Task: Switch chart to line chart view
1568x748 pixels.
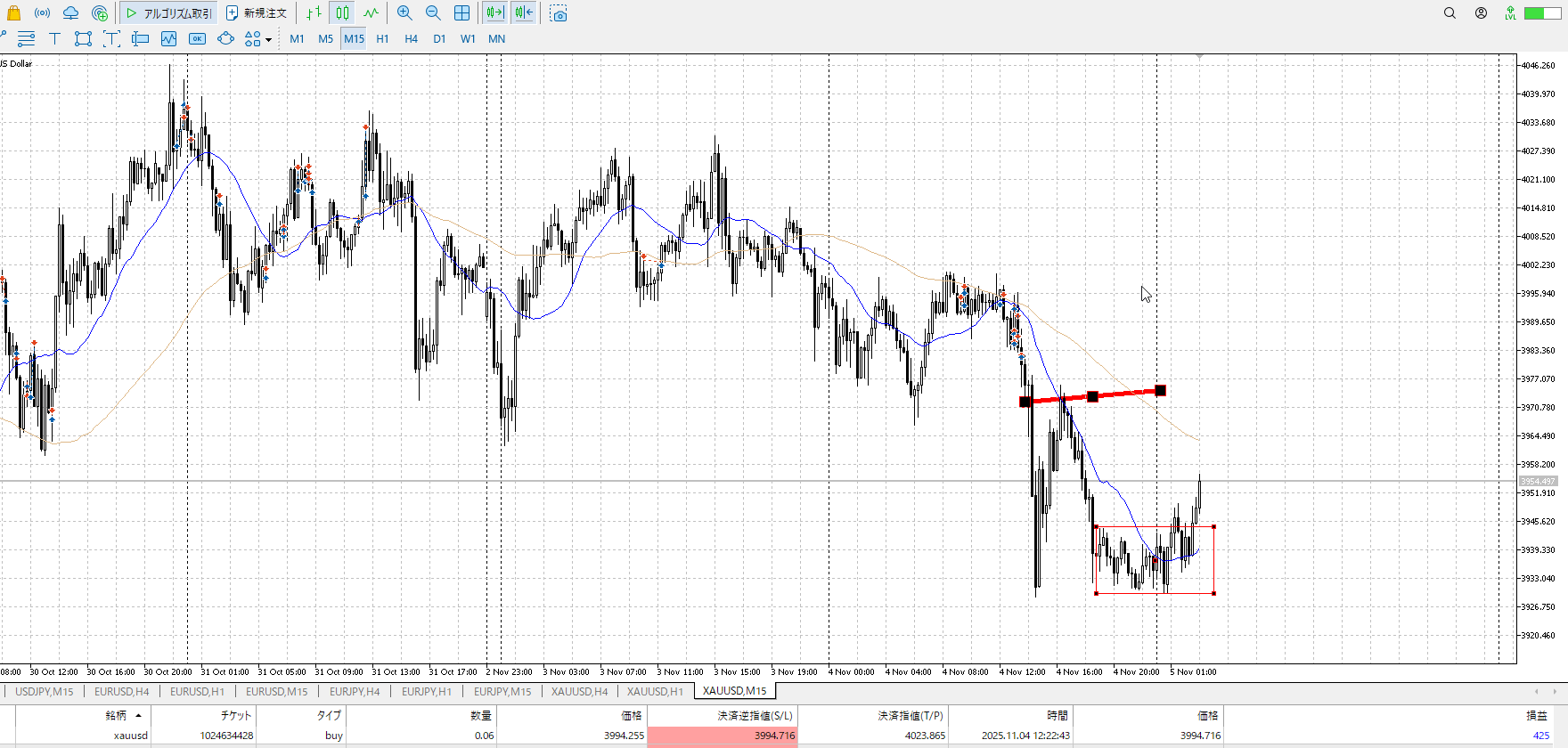Action: click(x=371, y=13)
